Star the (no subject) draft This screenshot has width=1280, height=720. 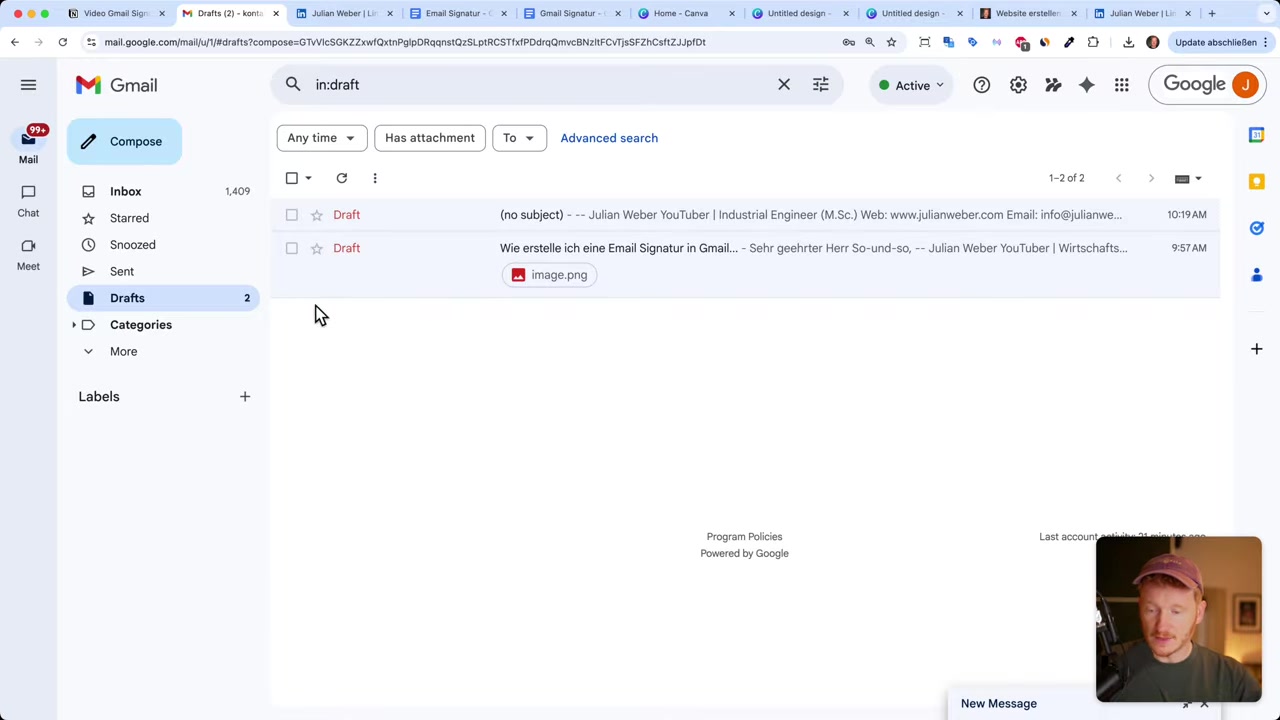point(316,215)
